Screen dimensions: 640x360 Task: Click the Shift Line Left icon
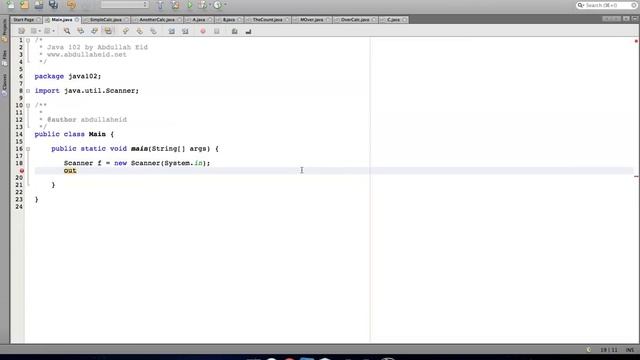(171, 31)
